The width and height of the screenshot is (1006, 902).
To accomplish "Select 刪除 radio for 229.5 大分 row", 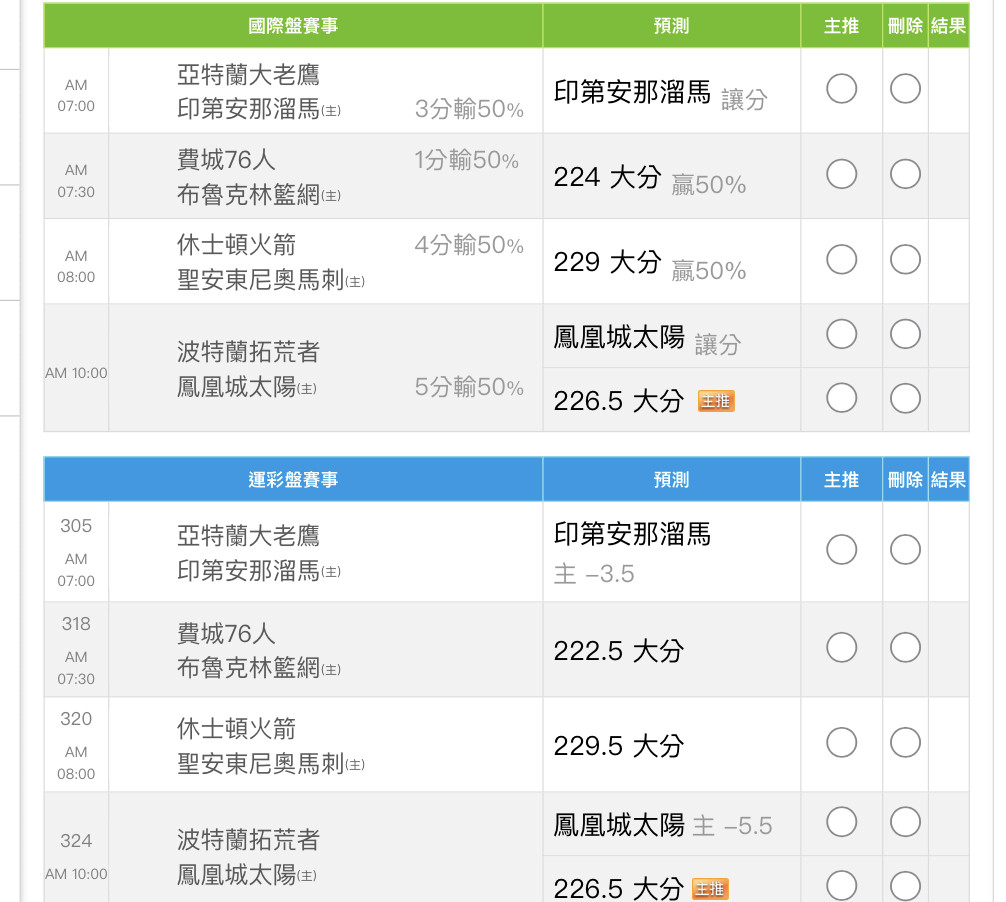I will (x=905, y=742).
